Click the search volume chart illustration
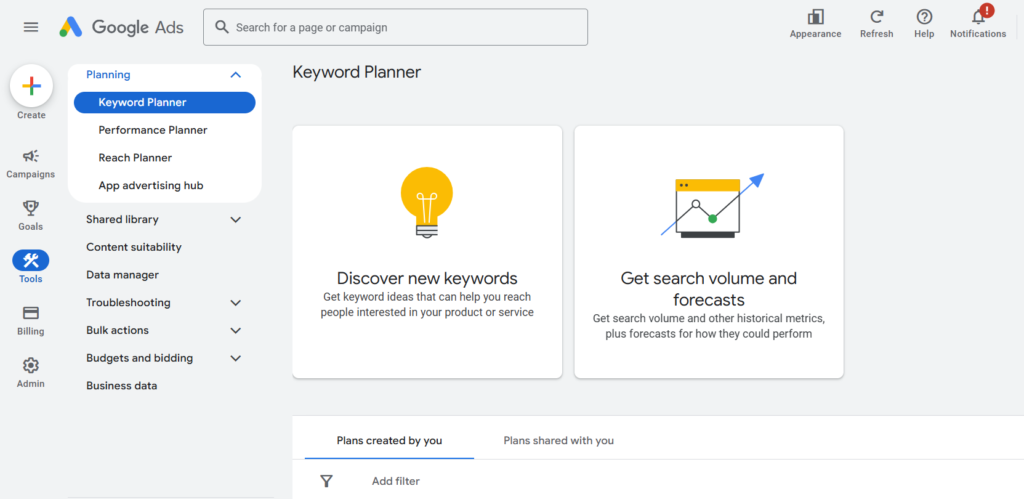Viewport: 1024px width, 499px height. click(x=712, y=206)
